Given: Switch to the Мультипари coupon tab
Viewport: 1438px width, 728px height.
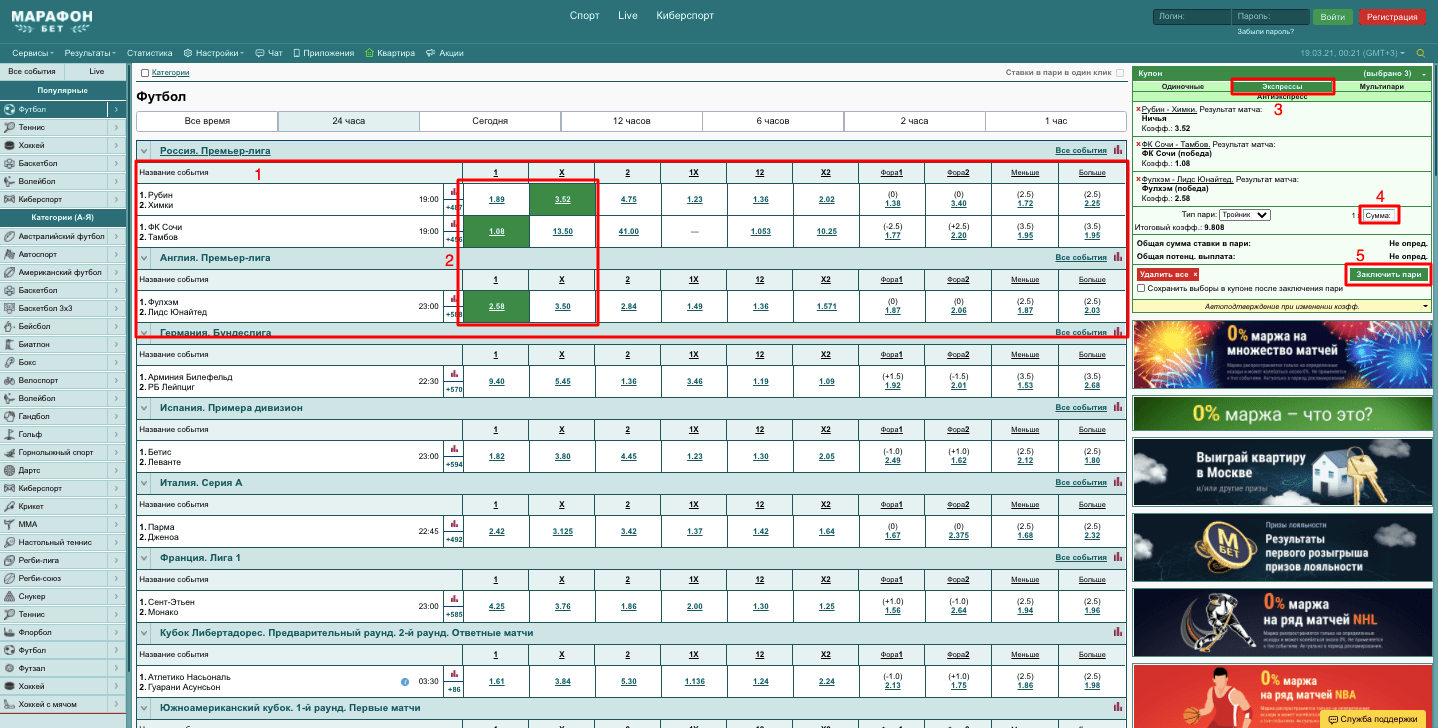Looking at the screenshot, I should click(1382, 87).
